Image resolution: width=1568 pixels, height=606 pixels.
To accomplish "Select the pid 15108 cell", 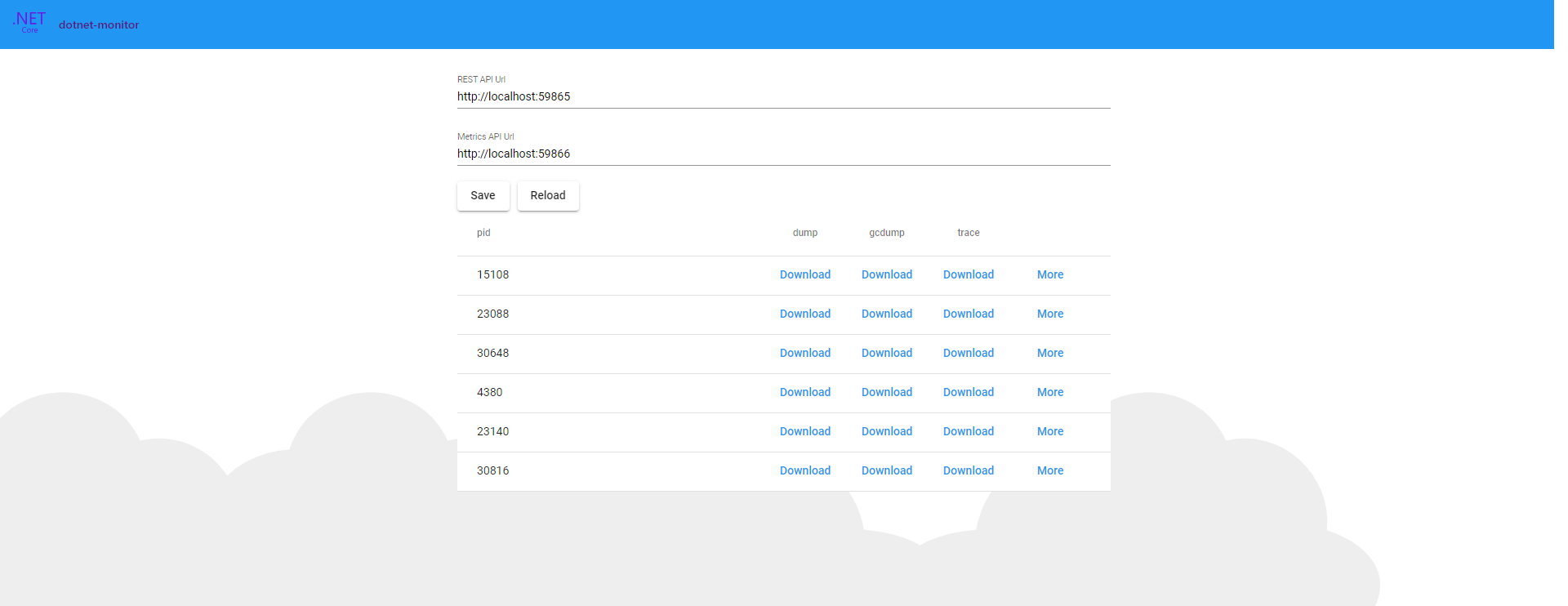I will click(493, 275).
